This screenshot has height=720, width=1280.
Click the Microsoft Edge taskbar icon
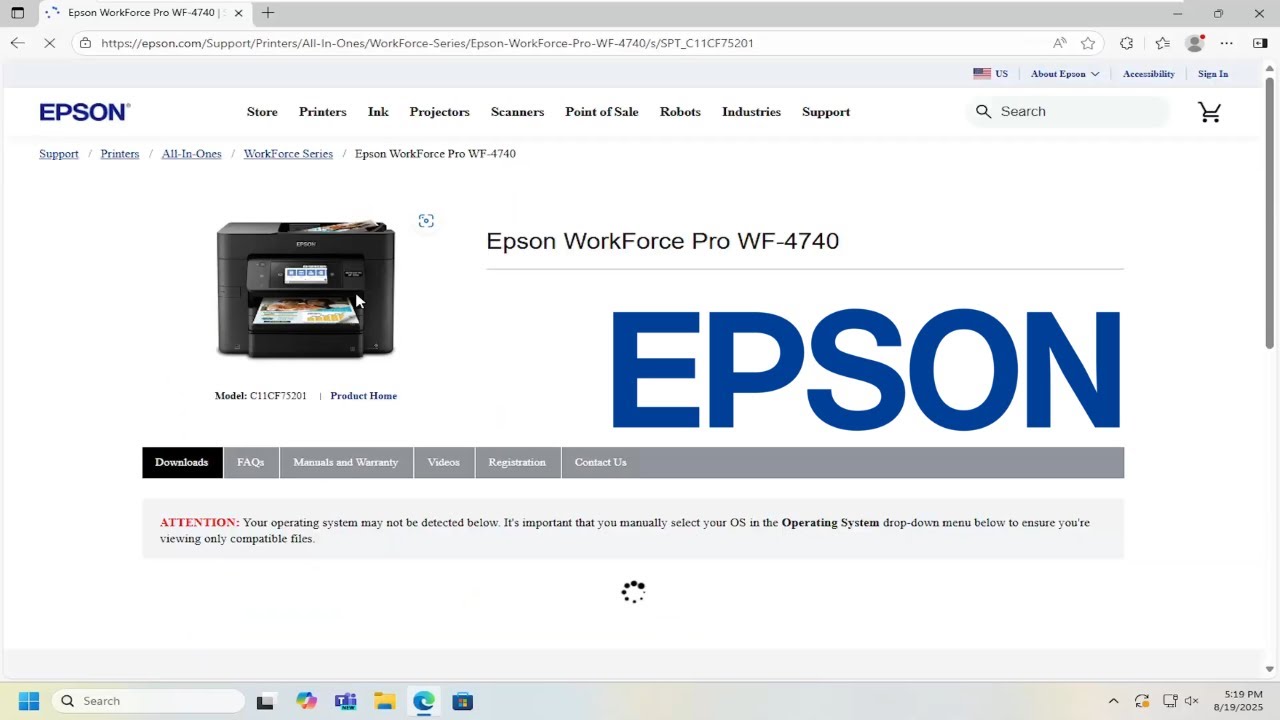pos(424,701)
